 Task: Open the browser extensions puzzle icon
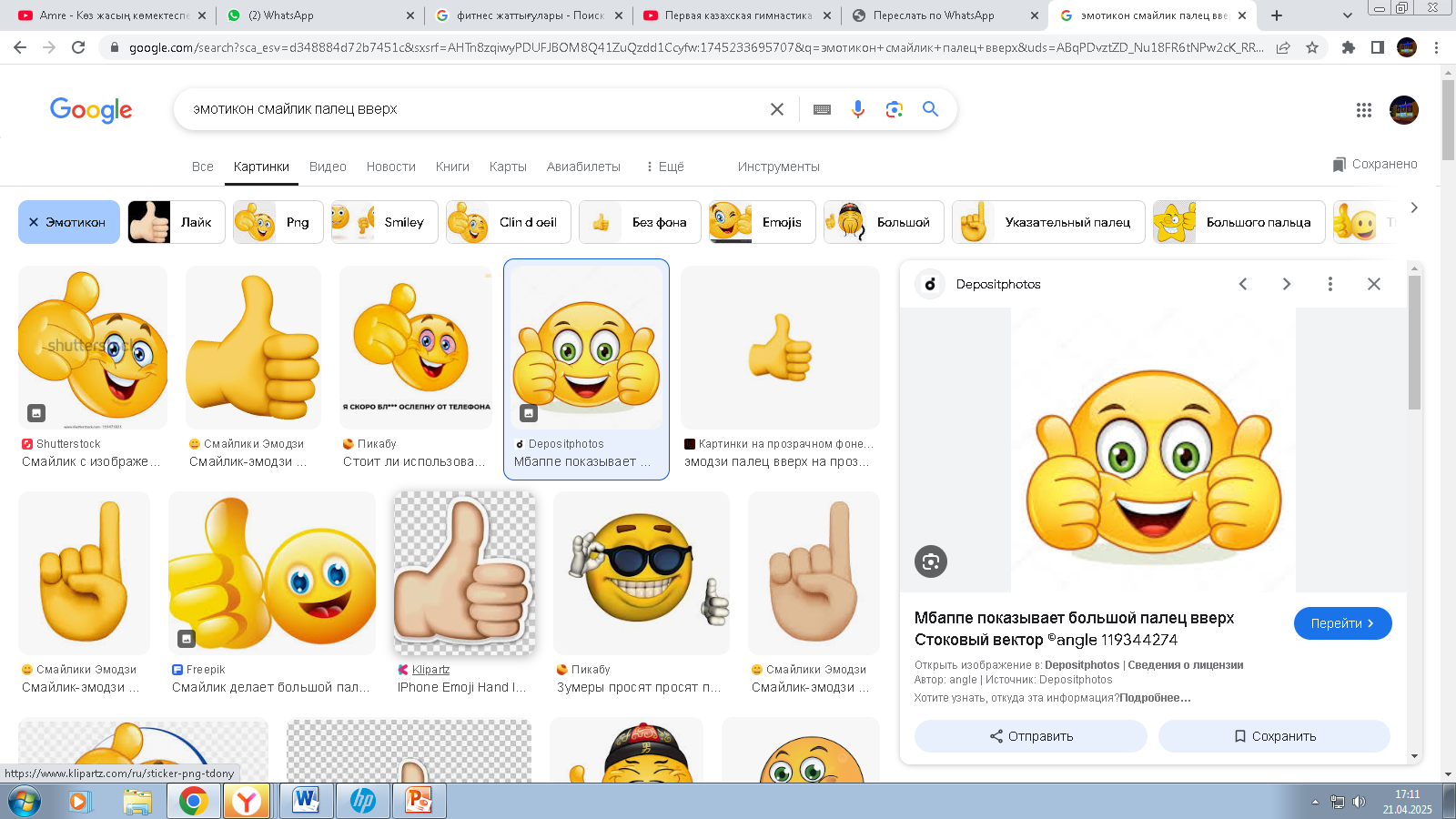(x=1349, y=47)
